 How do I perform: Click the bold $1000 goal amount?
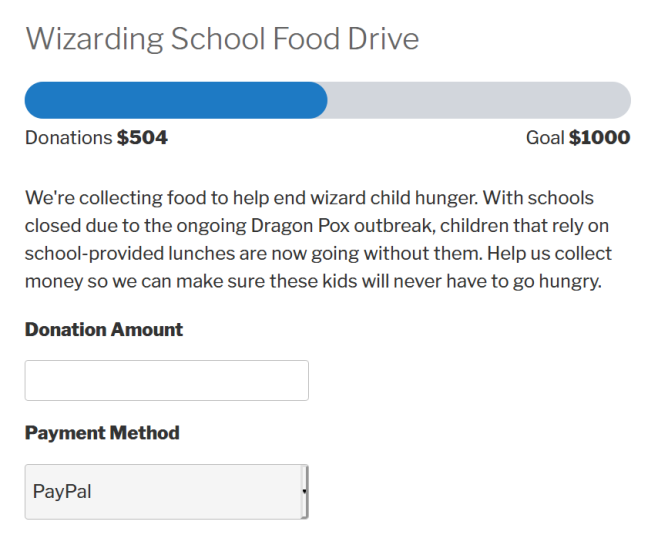599,138
